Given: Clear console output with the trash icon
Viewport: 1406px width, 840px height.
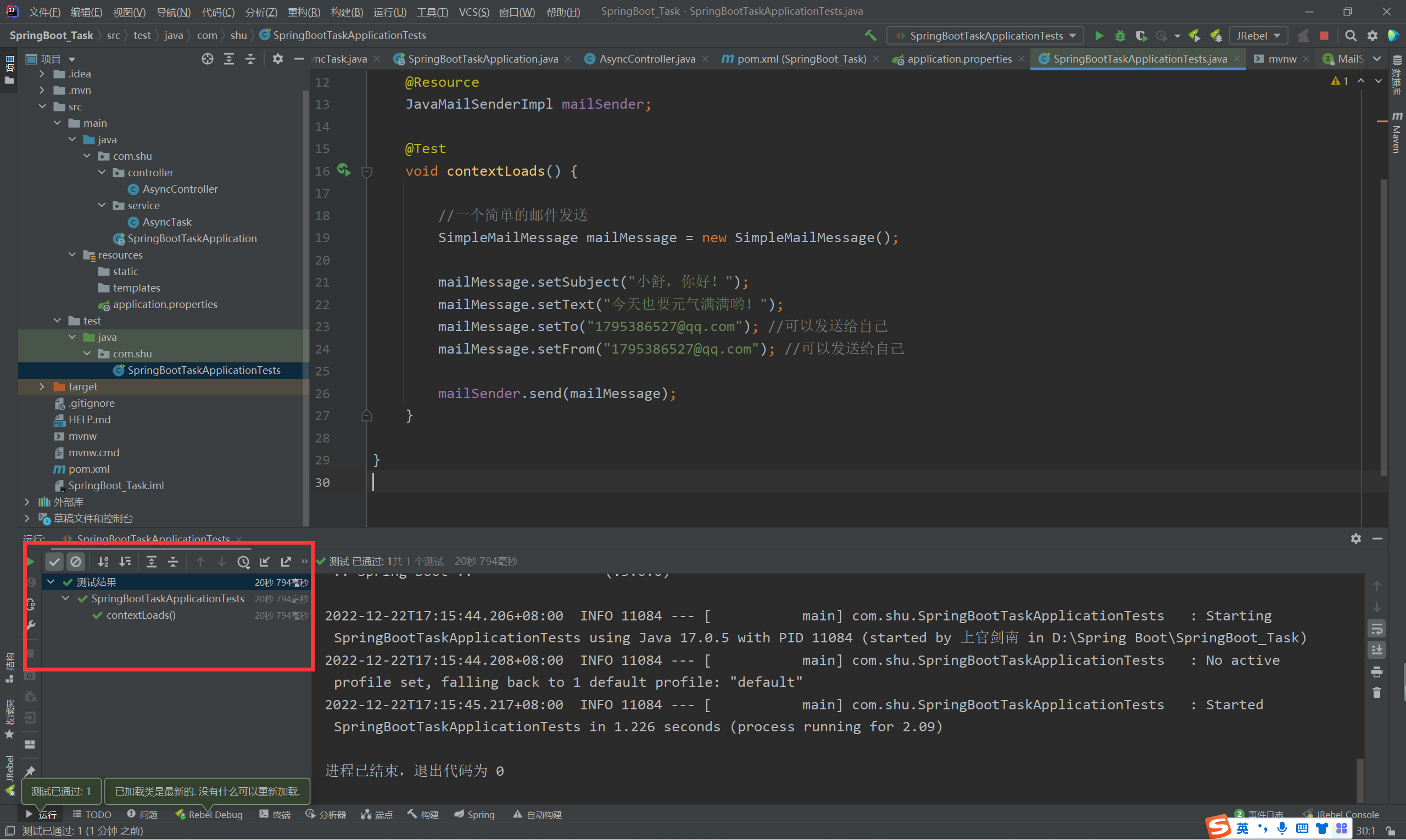Looking at the screenshot, I should 1376,693.
